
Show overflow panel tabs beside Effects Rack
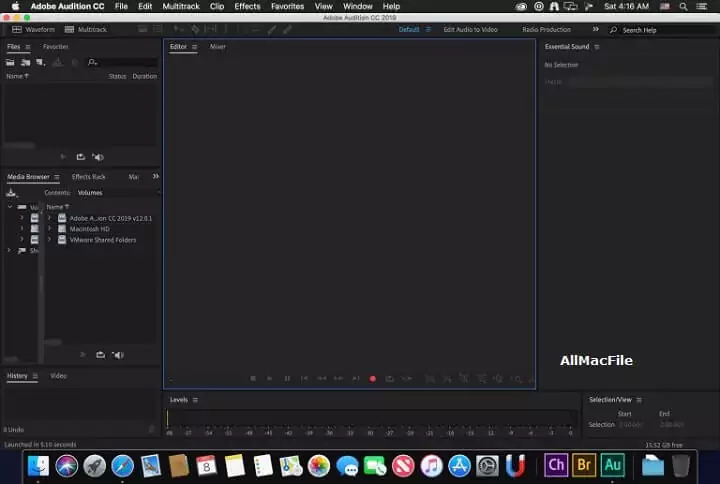pyautogui.click(x=156, y=177)
